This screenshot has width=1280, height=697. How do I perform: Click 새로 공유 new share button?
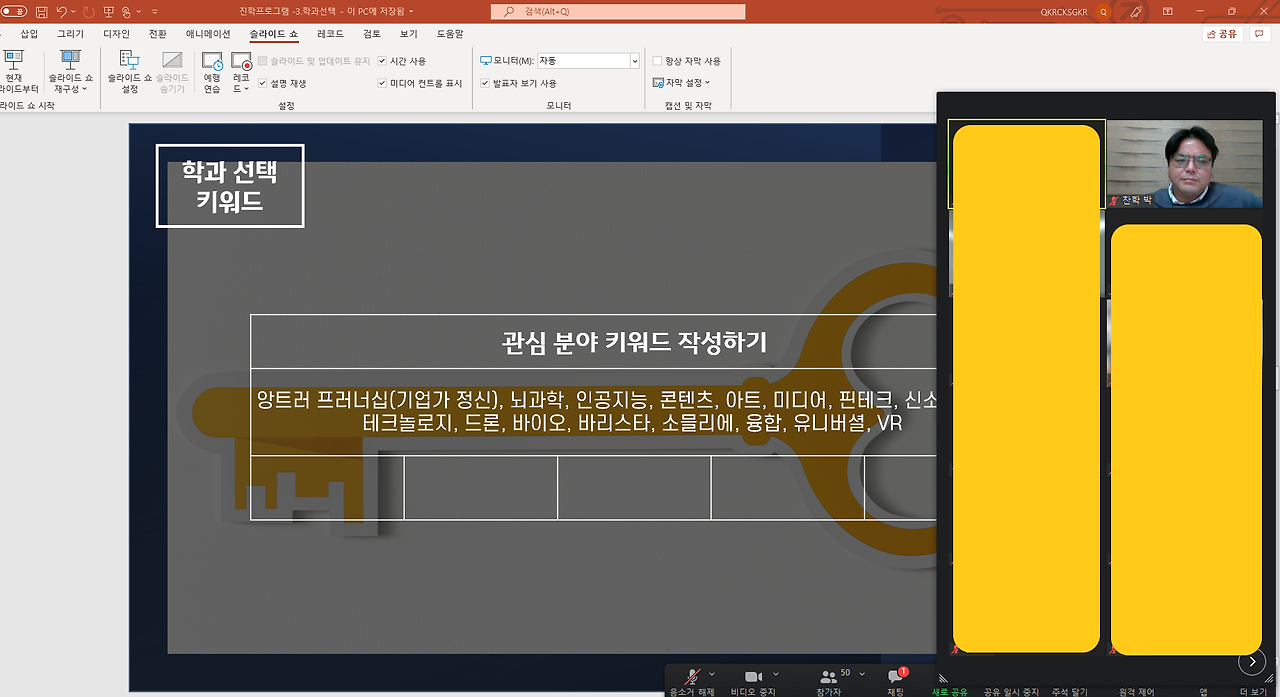949,691
